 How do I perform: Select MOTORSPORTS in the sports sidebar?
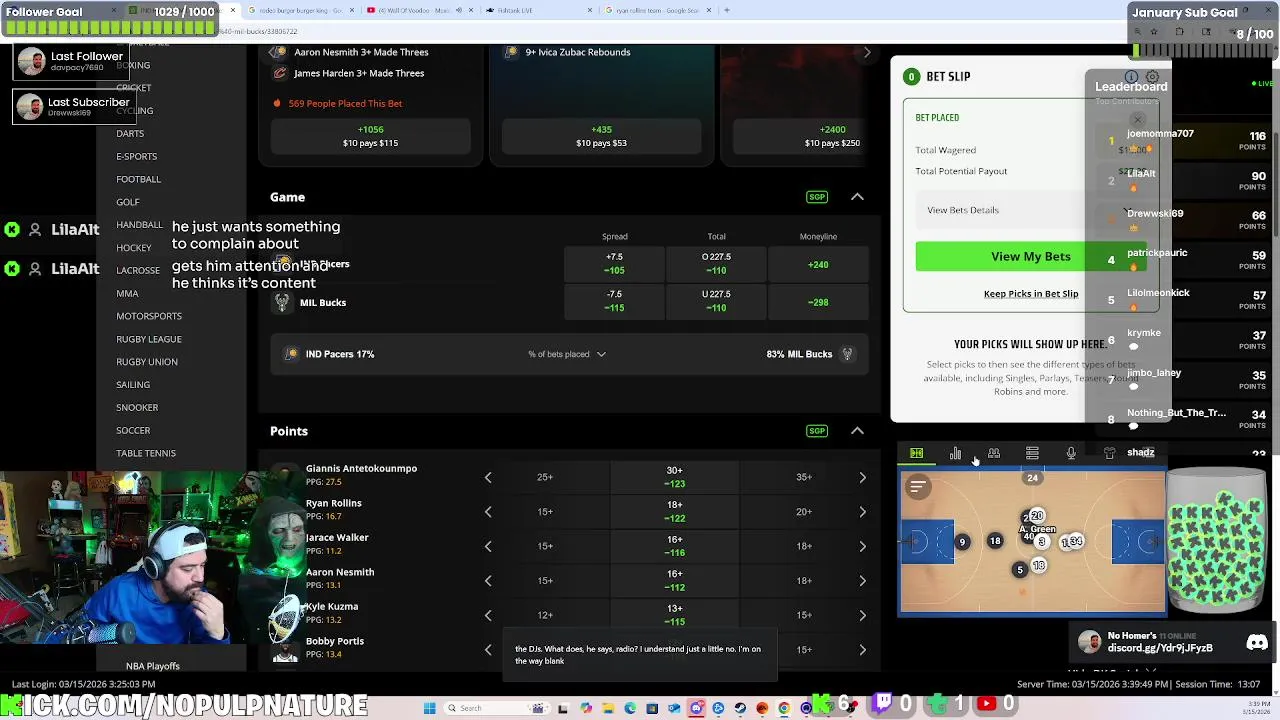[149, 316]
